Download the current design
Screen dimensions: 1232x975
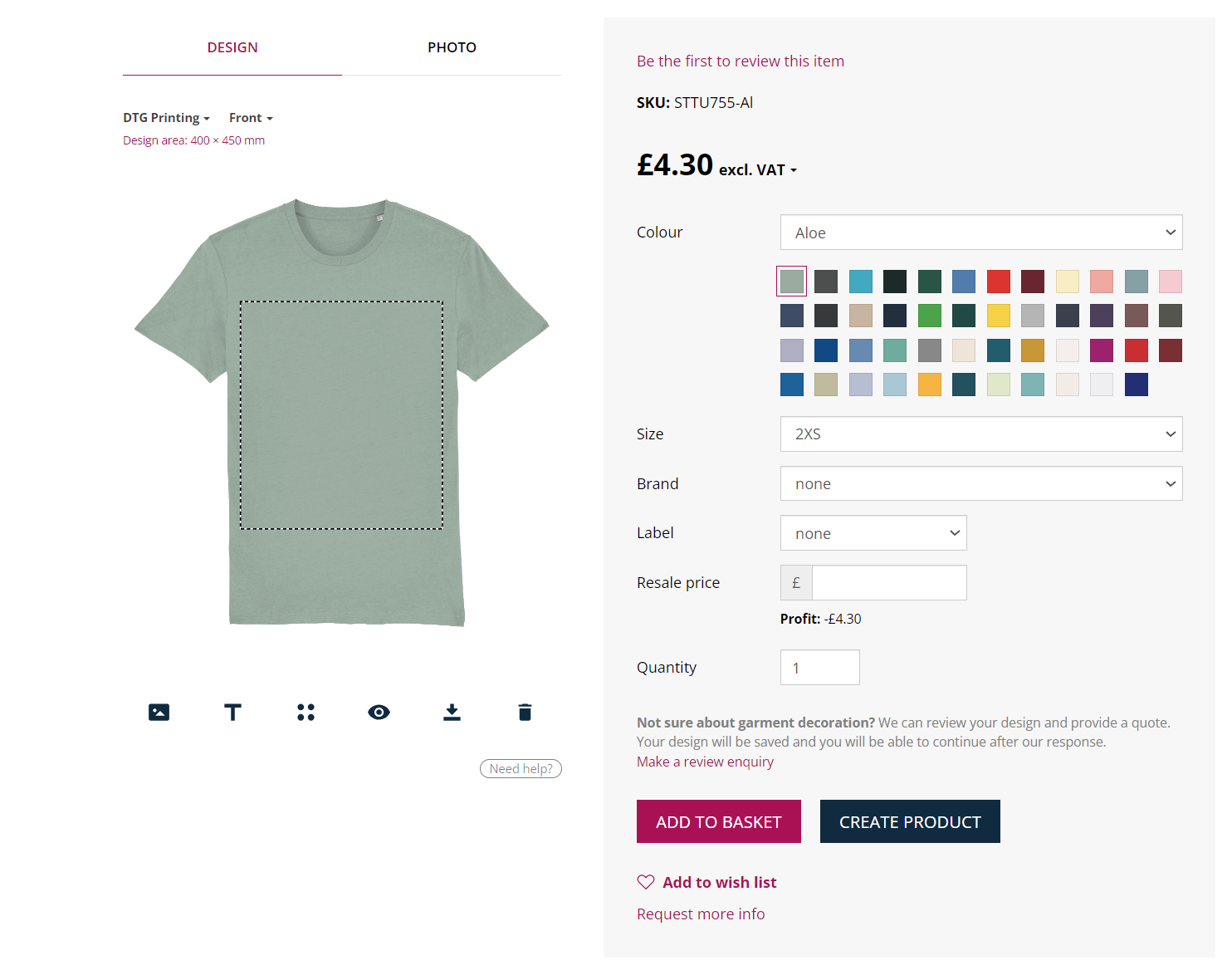tap(452, 712)
